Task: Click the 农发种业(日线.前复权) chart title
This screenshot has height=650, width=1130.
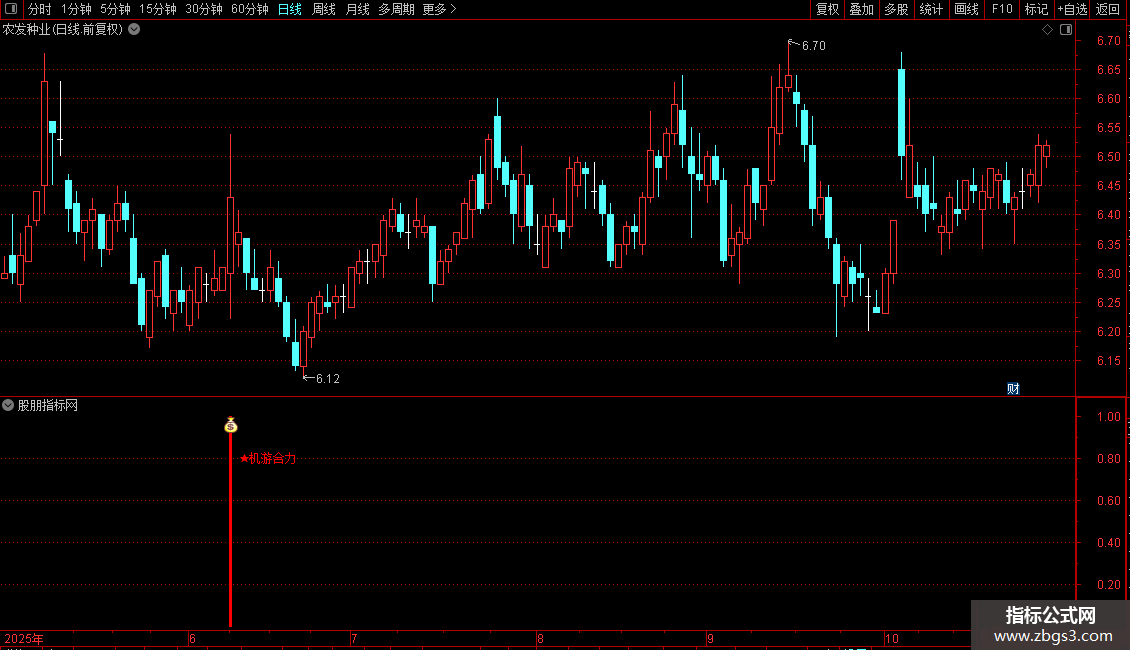Action: (x=63, y=30)
